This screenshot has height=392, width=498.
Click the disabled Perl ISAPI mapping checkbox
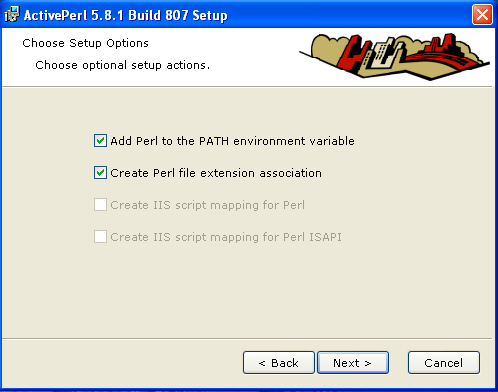click(100, 237)
